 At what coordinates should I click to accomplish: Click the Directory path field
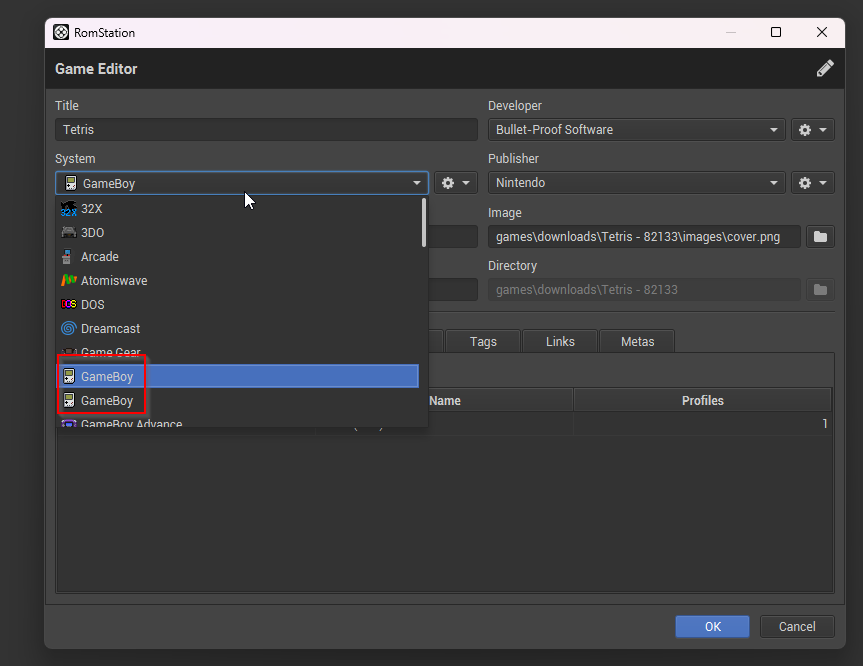(x=644, y=290)
